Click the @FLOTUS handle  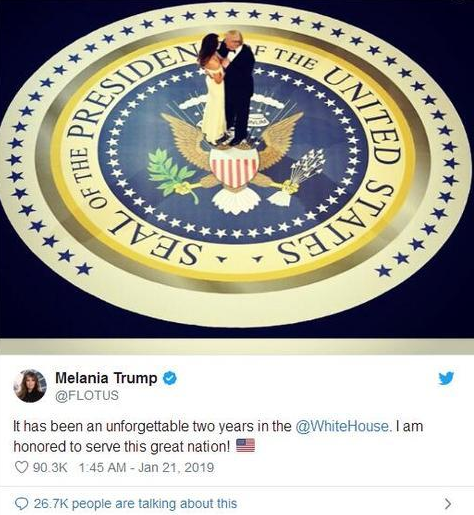point(87,395)
